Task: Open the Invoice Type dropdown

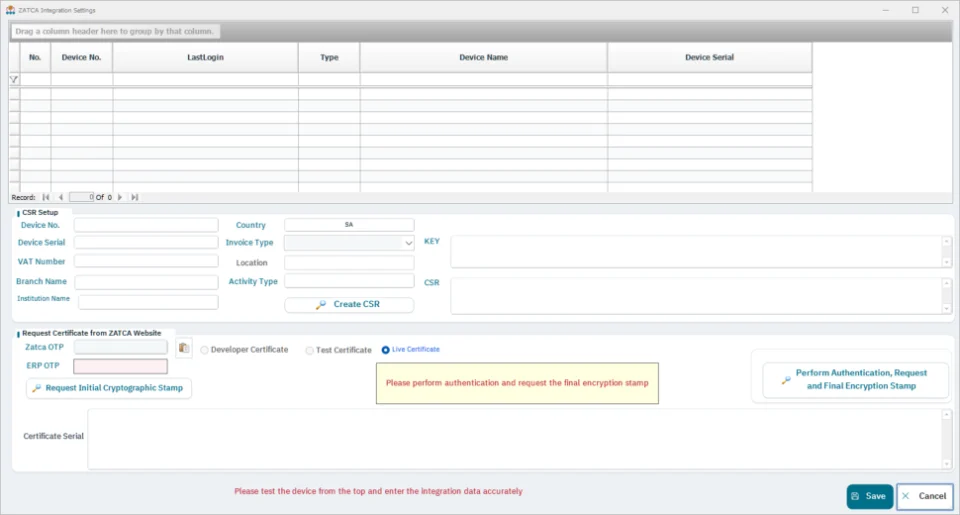Action: (408, 243)
